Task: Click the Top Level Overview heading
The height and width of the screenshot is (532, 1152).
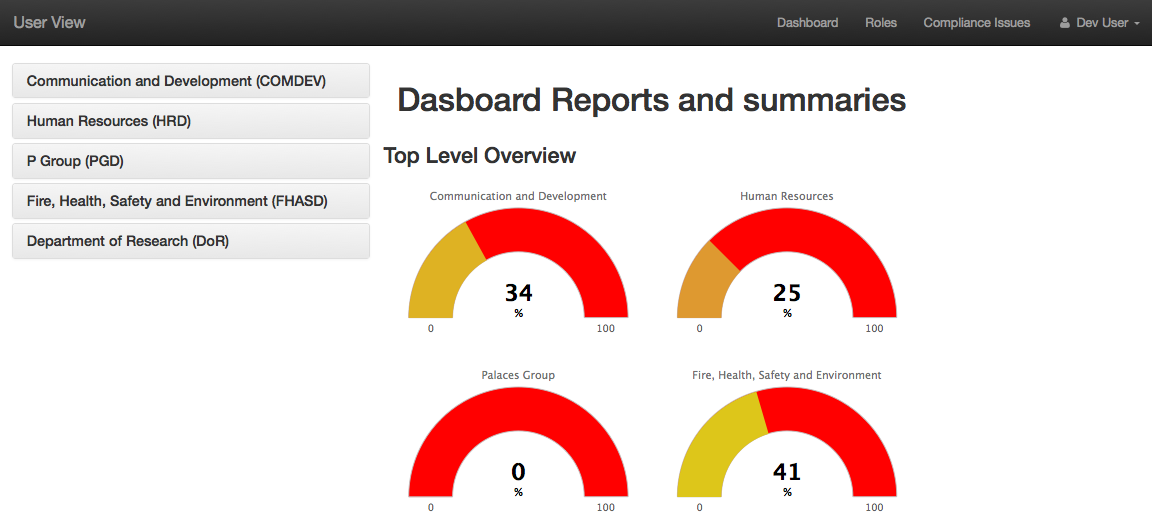Action: click(480, 156)
